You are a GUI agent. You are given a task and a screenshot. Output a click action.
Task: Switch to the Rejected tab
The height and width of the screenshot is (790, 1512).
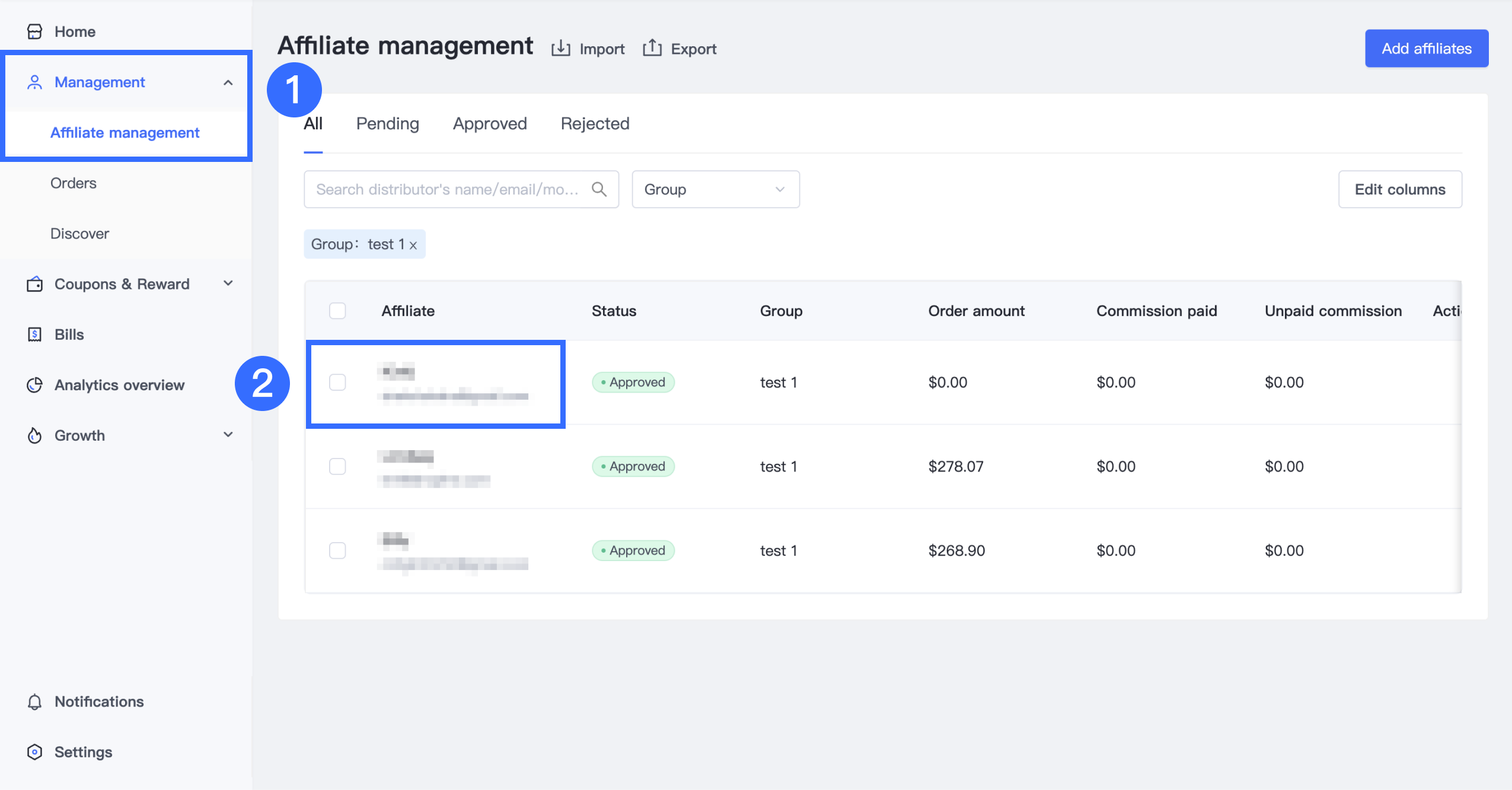(595, 123)
